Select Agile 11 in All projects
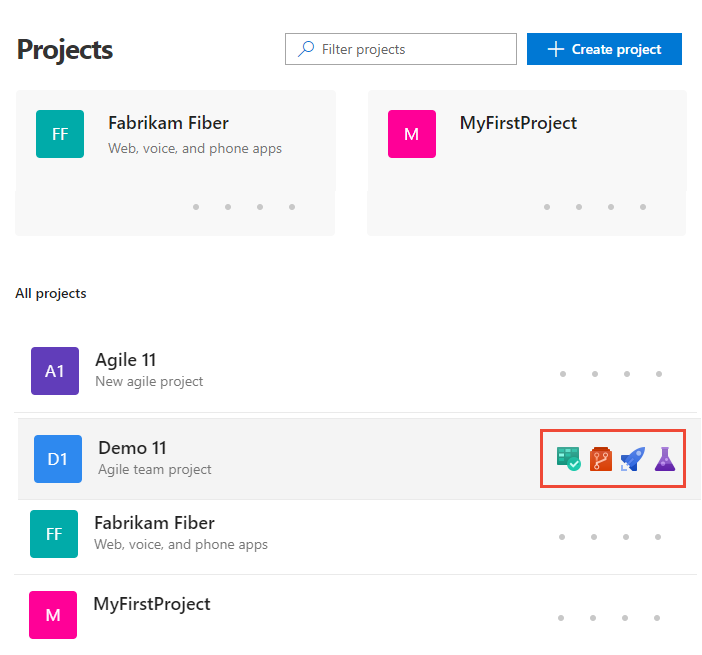Viewport: 702px width, 655px height. (x=125, y=360)
